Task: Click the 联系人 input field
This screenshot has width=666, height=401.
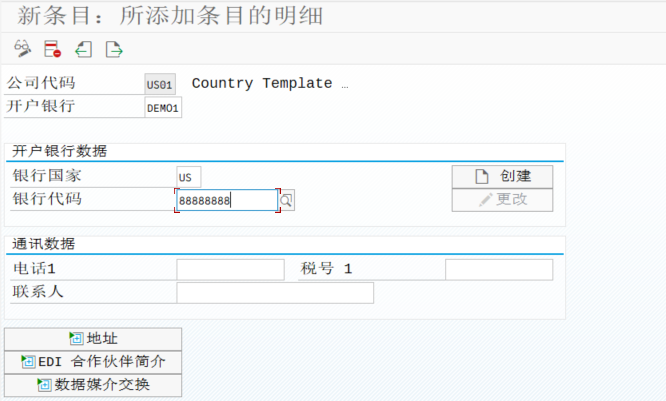Action: pos(275,293)
